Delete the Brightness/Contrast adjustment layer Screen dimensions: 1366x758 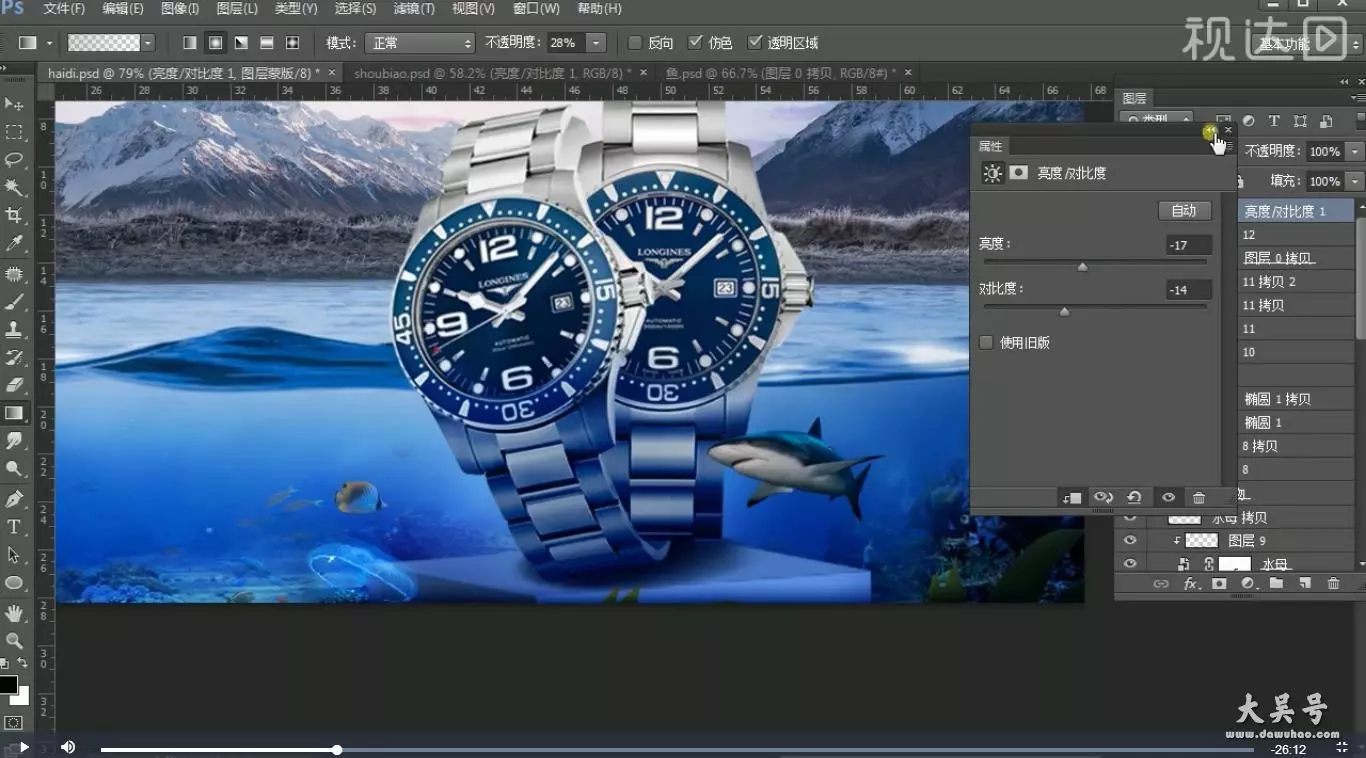[1199, 497]
